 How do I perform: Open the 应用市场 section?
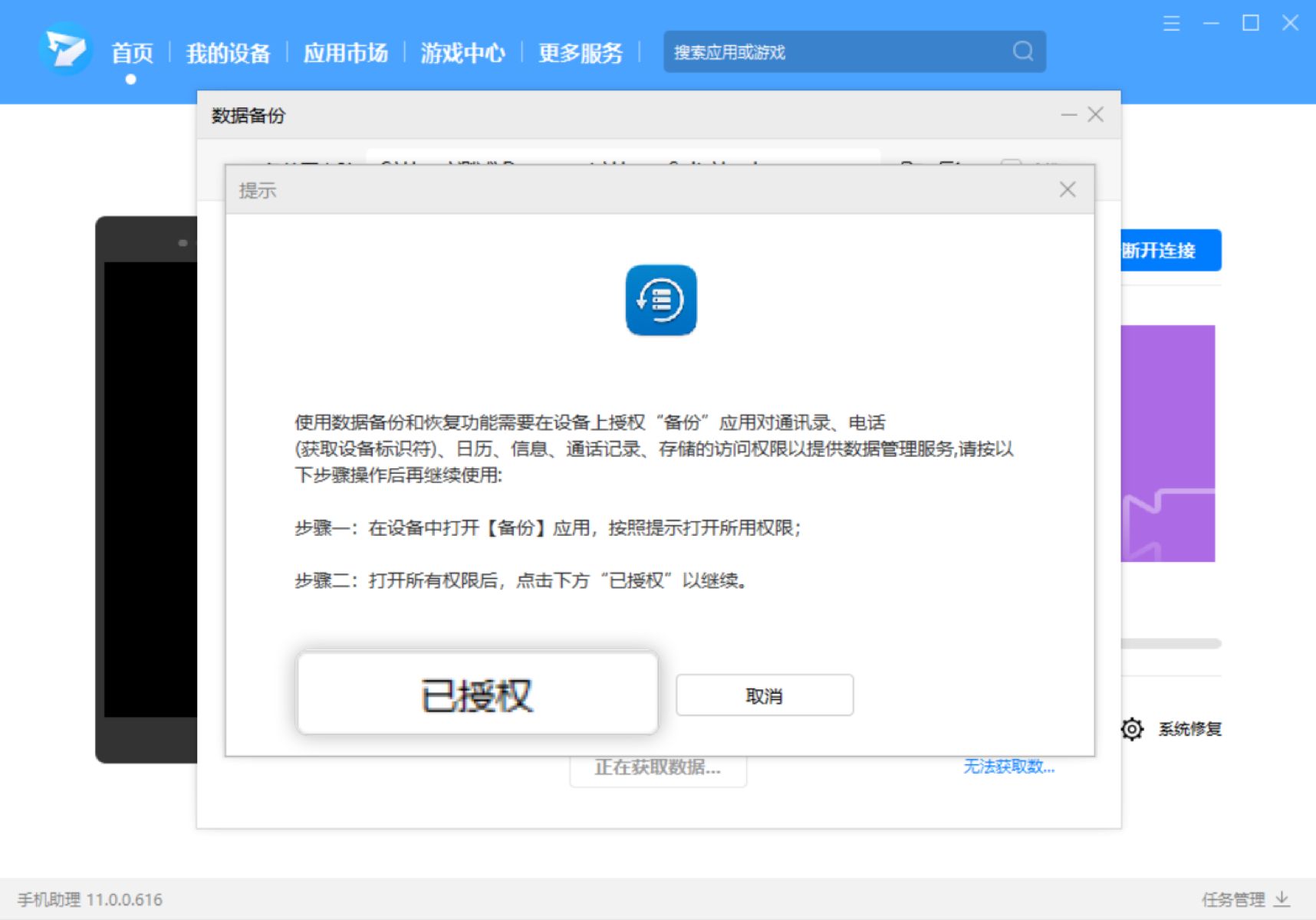346,53
